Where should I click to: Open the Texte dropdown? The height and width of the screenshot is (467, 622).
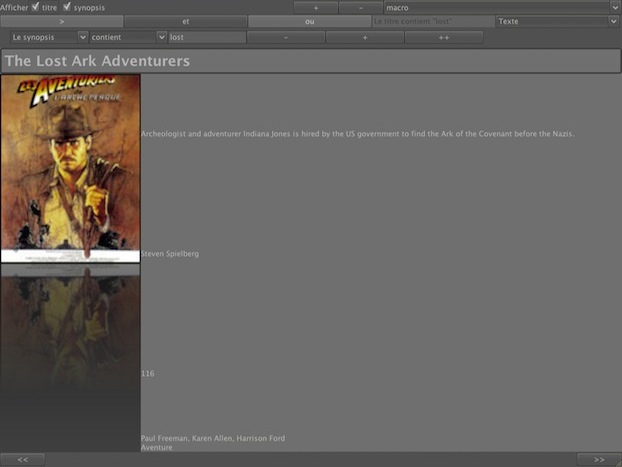pyautogui.click(x=557, y=21)
